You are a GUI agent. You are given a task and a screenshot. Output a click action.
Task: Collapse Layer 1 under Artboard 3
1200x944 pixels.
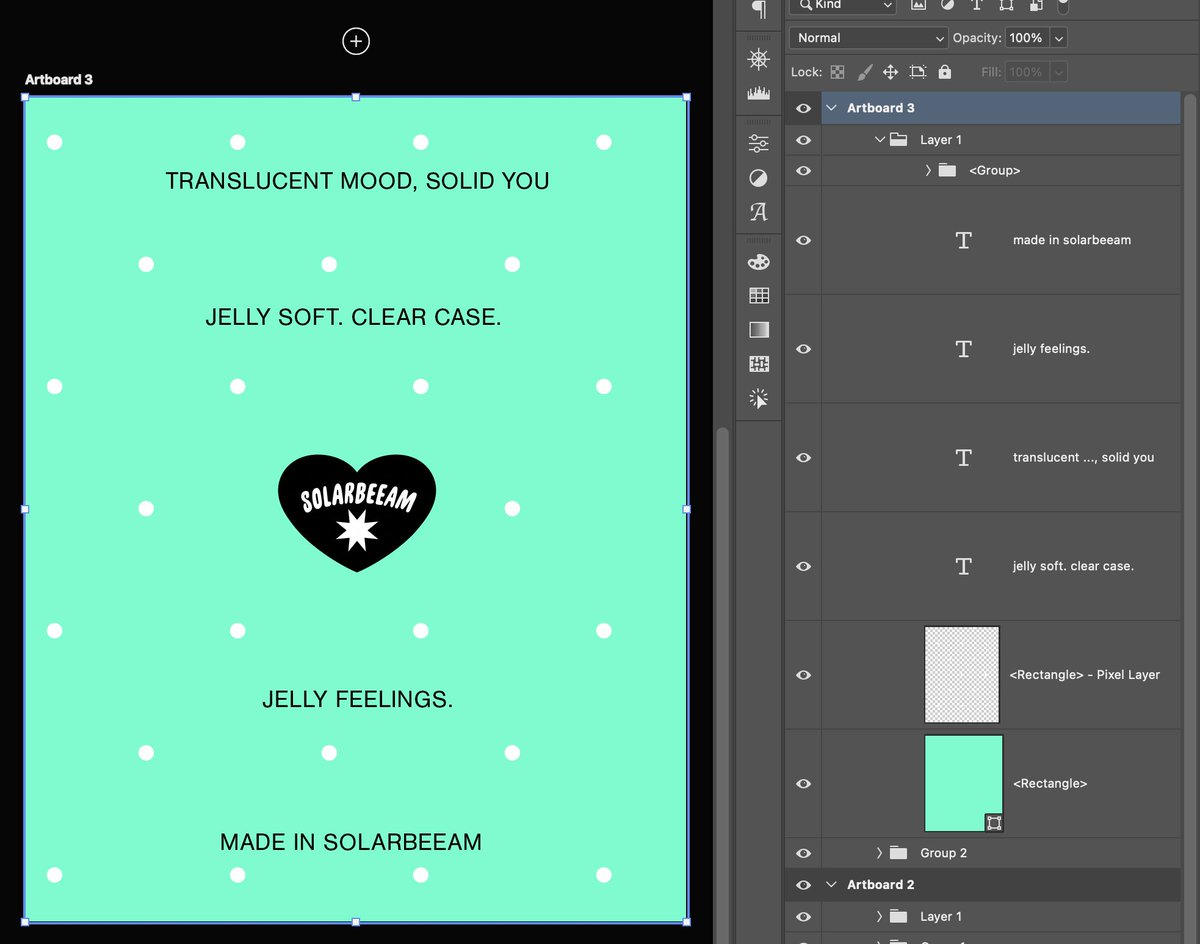(x=880, y=140)
